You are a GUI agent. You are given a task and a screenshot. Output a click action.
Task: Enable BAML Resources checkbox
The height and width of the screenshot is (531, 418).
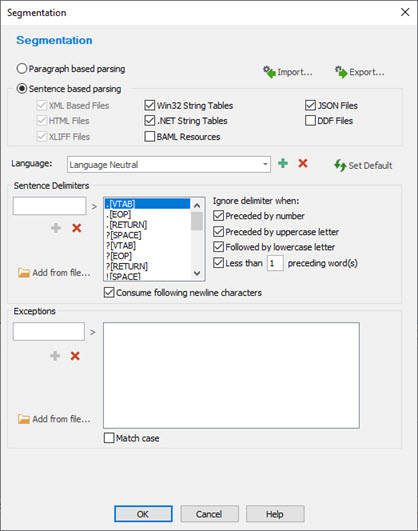[149, 136]
